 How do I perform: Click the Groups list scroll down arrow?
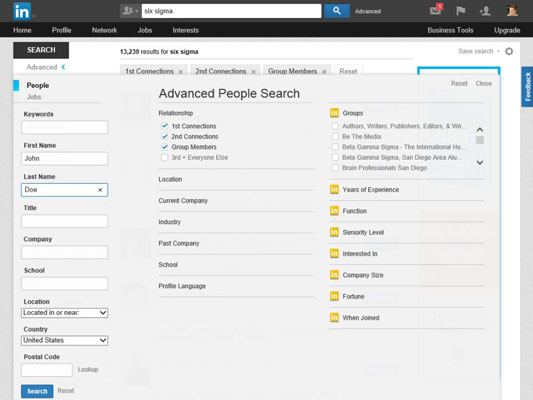point(480,162)
